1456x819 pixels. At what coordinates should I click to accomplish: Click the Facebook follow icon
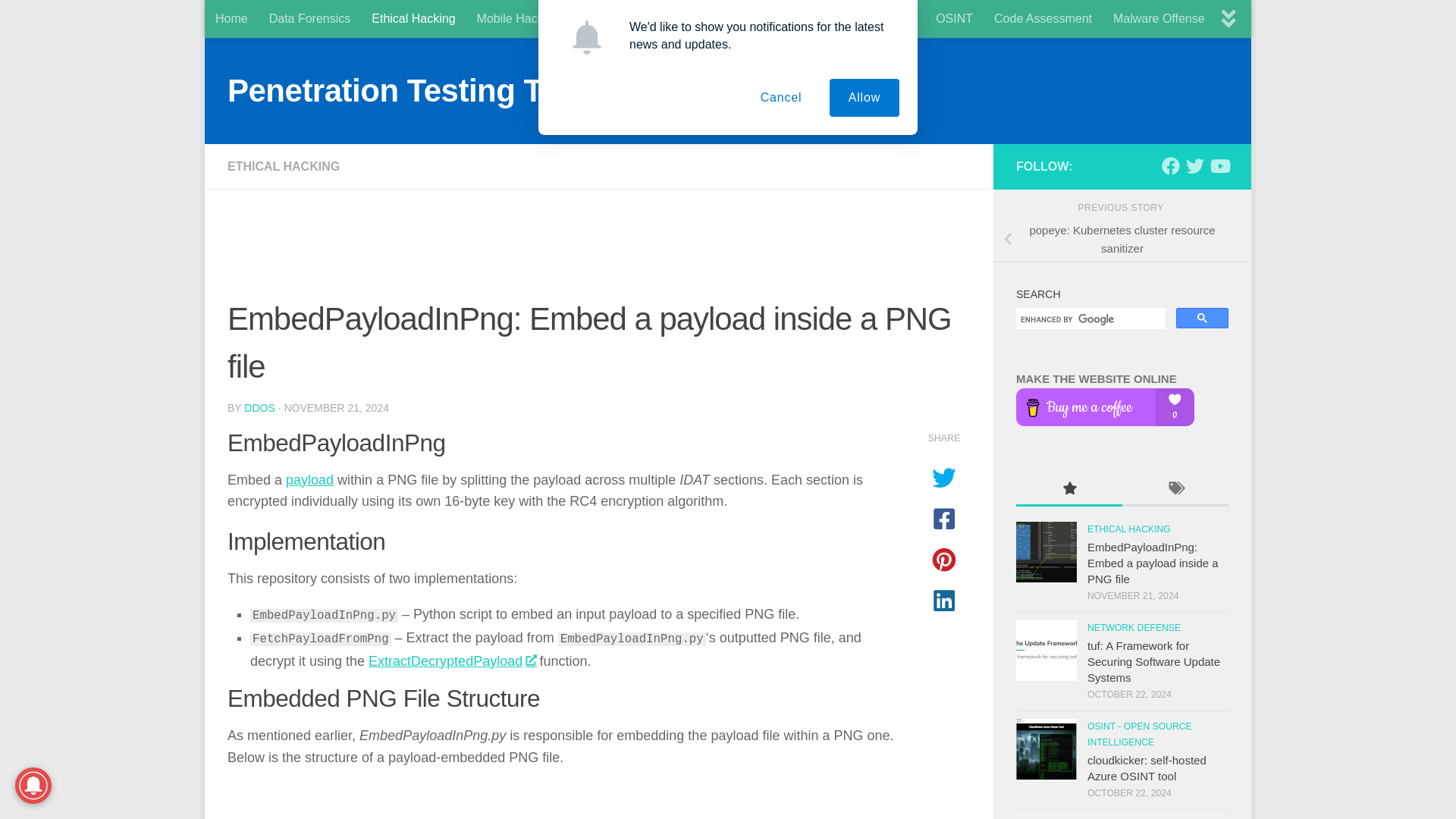point(1170,166)
